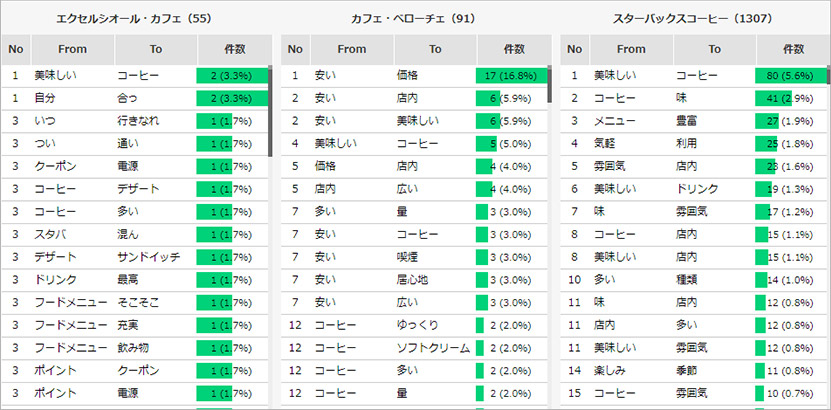831x410 pixels.
Task: Click To header in スターバックスコーヒー table
Action: tap(715, 50)
